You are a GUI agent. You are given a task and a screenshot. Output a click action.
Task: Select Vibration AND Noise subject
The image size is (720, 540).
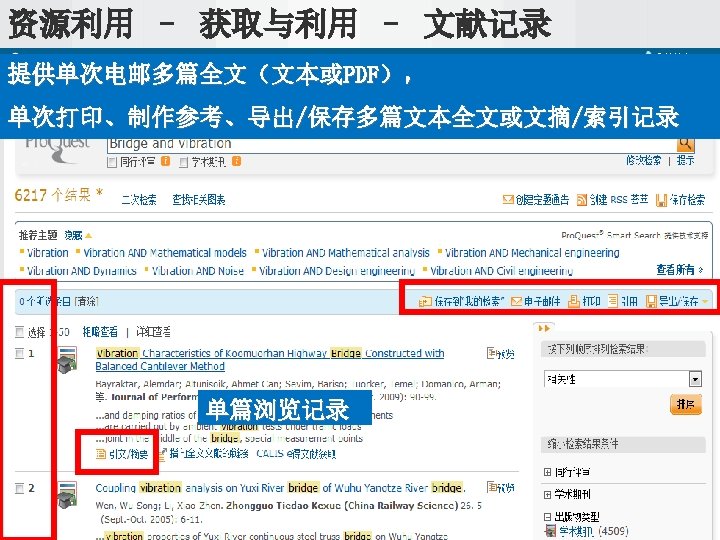[x=197, y=271]
